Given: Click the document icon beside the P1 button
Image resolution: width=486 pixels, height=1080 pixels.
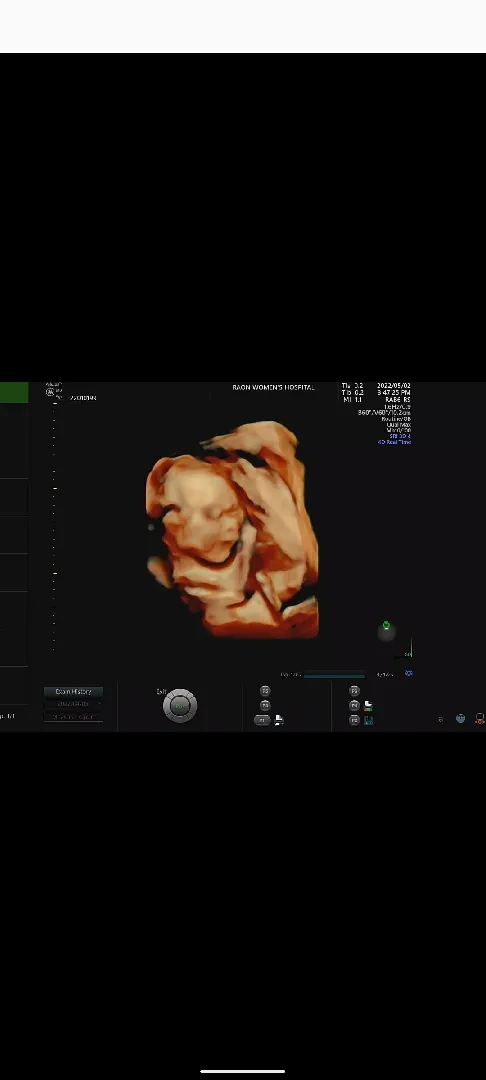Looking at the screenshot, I should (279, 720).
